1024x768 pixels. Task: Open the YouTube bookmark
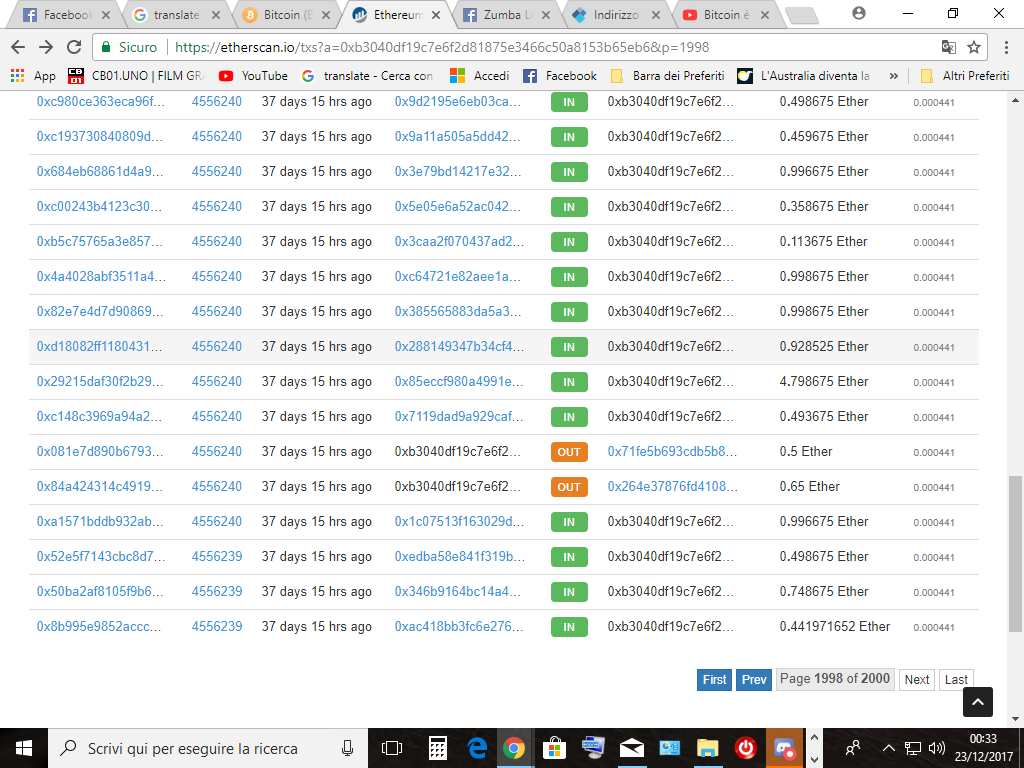point(253,76)
